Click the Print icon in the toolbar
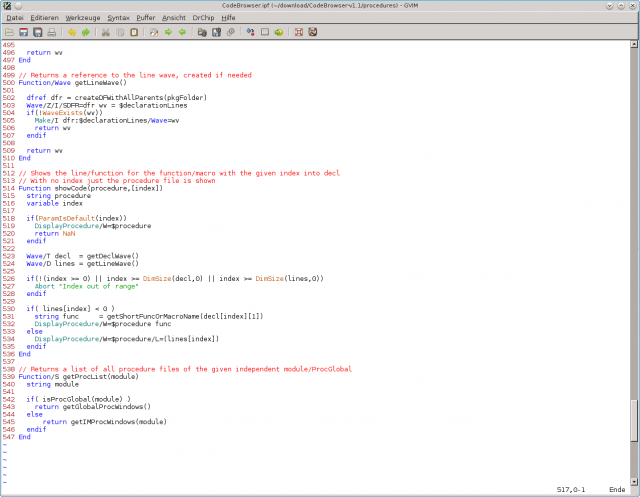Viewport: 640px width, 497px height. point(51,32)
